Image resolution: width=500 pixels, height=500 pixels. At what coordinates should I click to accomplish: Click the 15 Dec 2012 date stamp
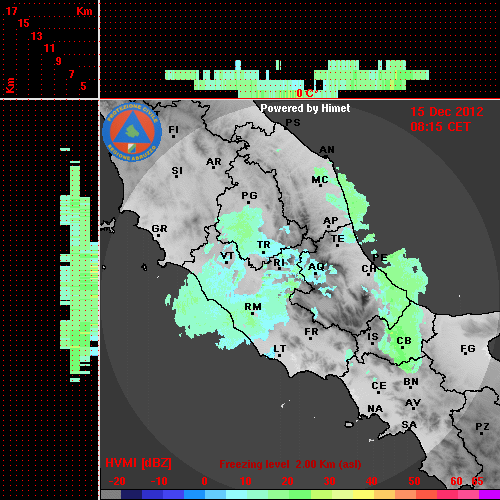[x=447, y=112]
